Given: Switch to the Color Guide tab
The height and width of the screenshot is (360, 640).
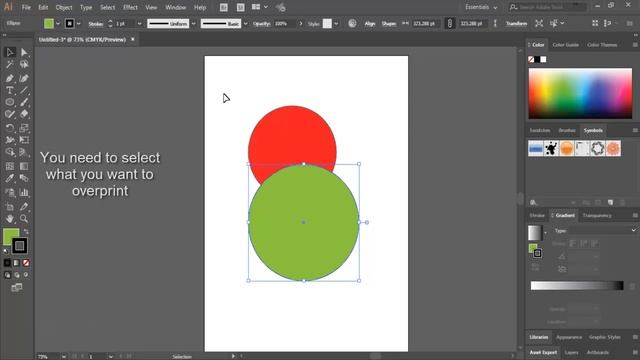Looking at the screenshot, I should coord(565,45).
